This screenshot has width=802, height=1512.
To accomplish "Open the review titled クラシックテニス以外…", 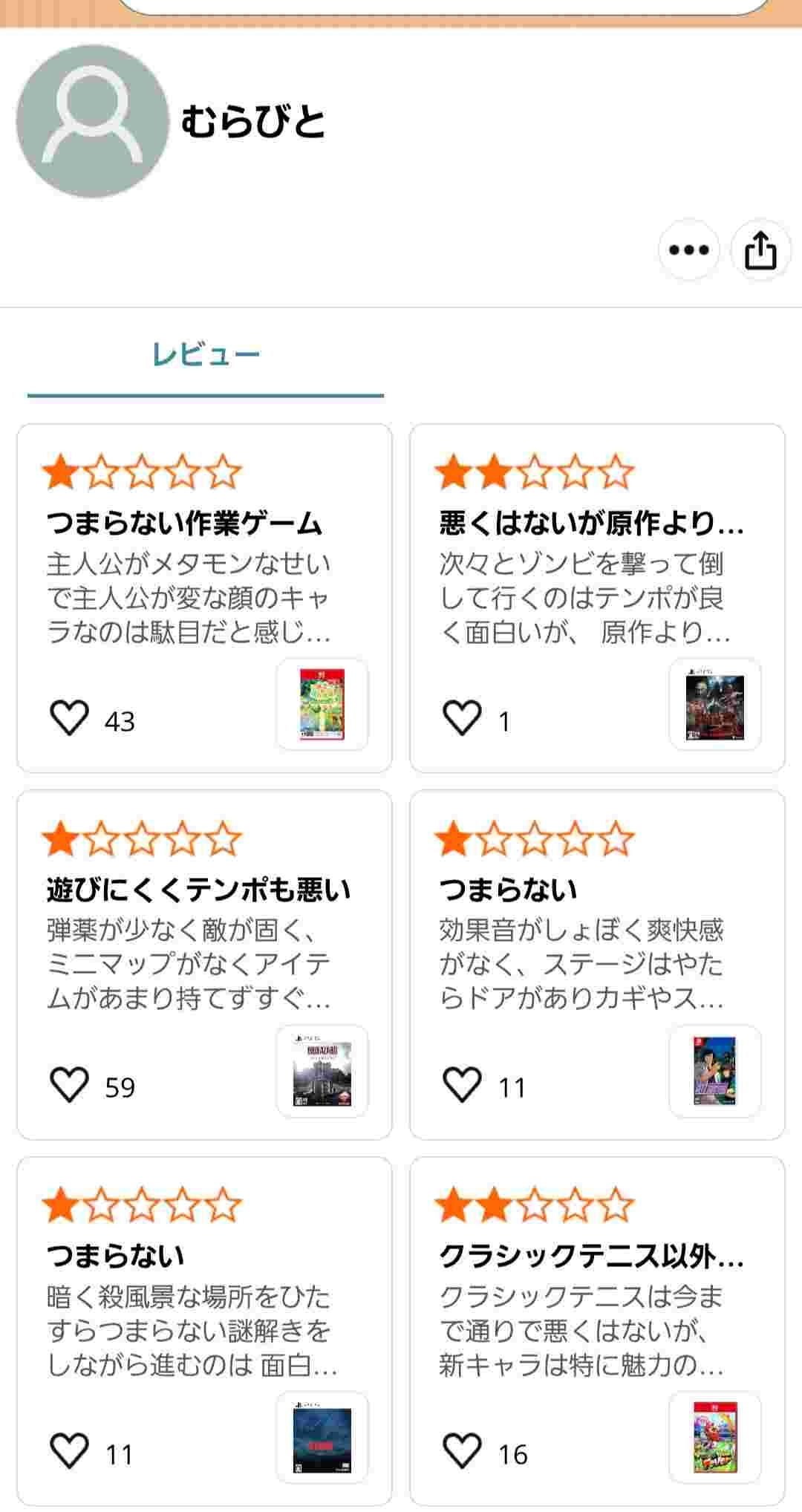I will pyautogui.click(x=591, y=1256).
